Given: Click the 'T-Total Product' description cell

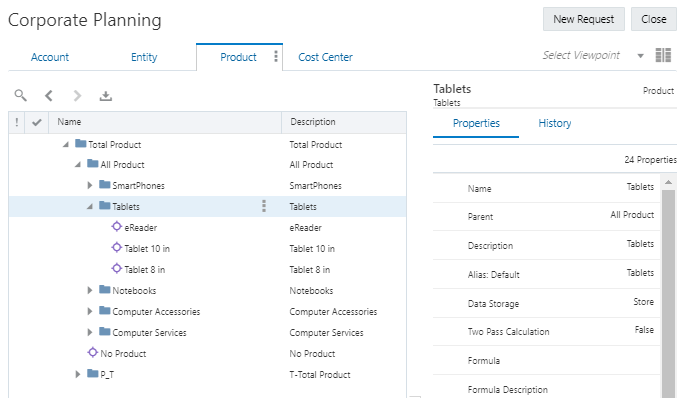Looking at the screenshot, I should click(x=320, y=374).
